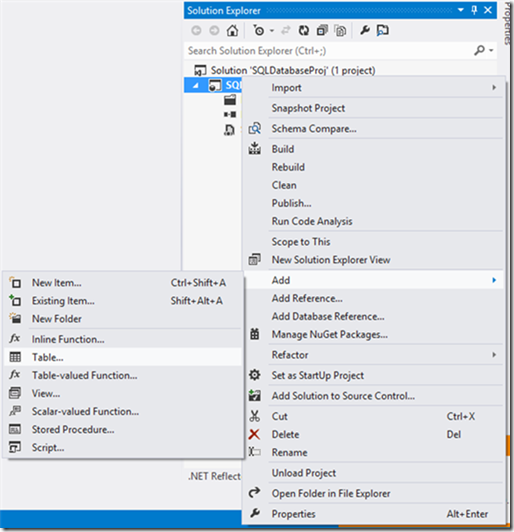Close the Solution Explorer panel
Viewport: 514px width, 532px height.
pos(488,10)
